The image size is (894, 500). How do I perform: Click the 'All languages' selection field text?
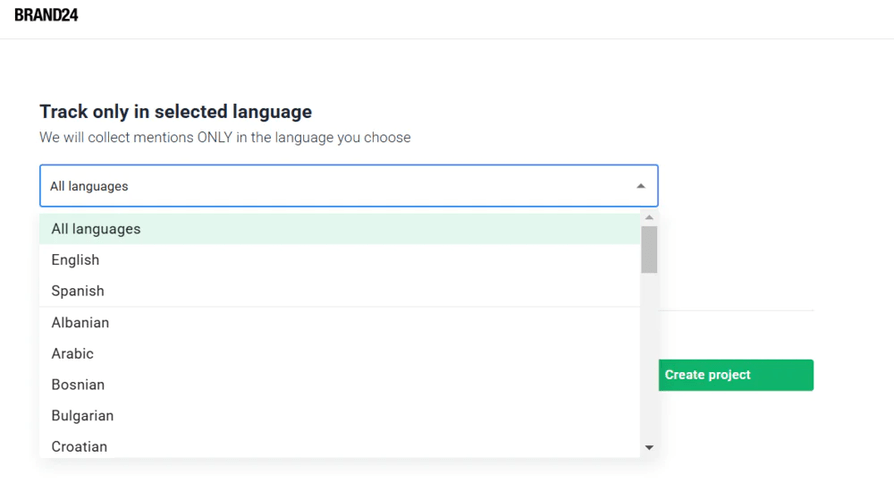[x=89, y=186]
